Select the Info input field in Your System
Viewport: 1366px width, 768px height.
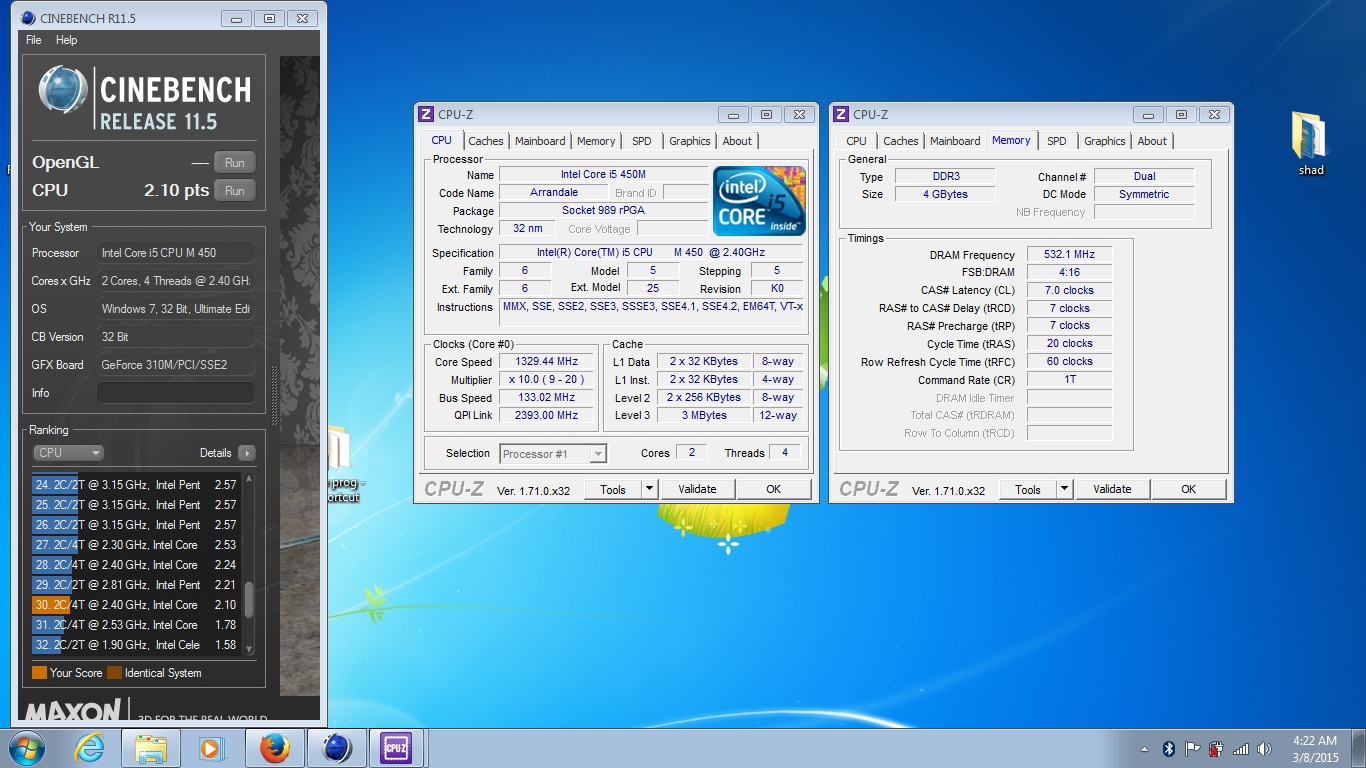[x=175, y=393]
